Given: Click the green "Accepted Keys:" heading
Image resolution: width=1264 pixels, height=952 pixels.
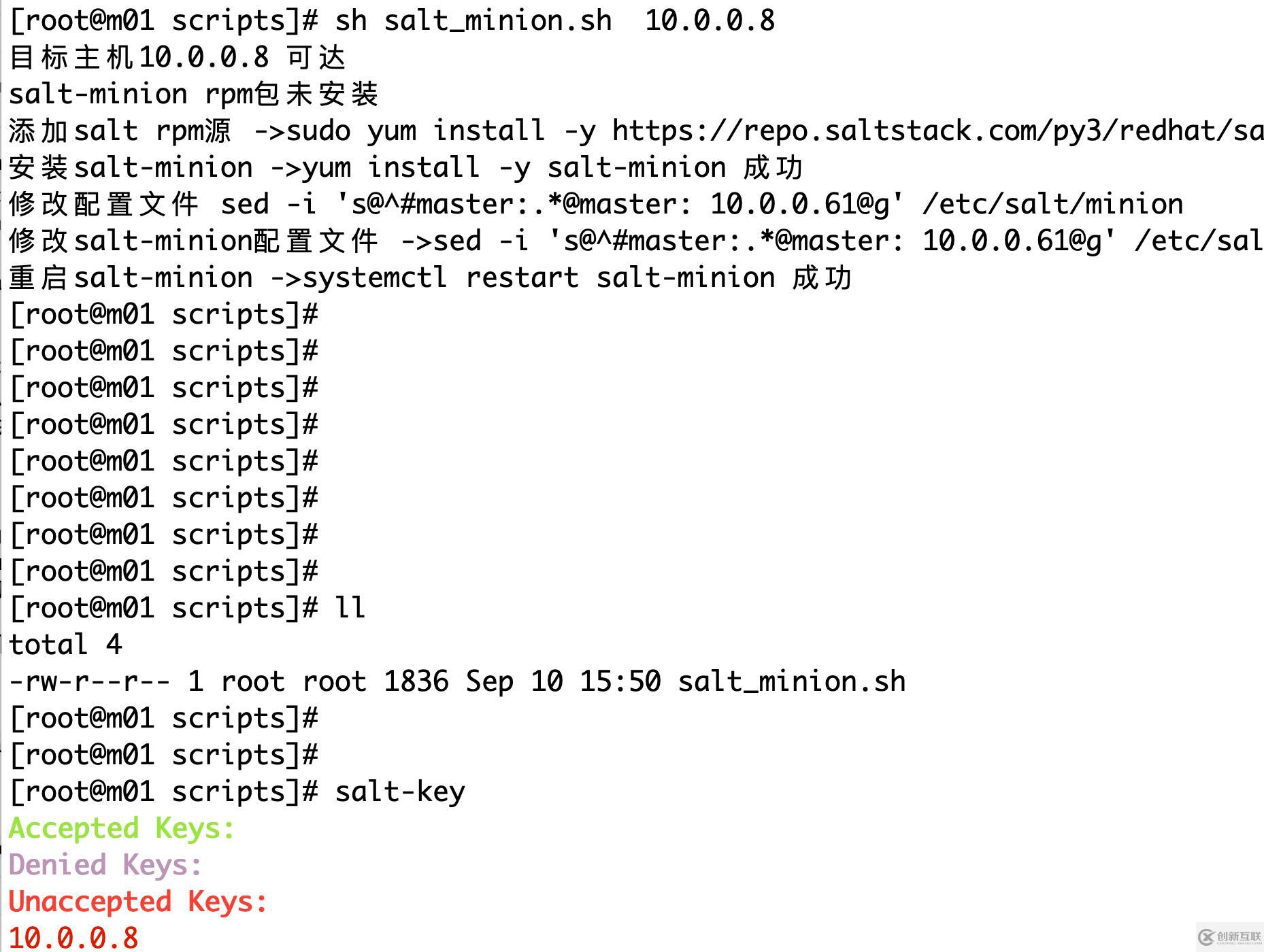Looking at the screenshot, I should tap(122, 828).
